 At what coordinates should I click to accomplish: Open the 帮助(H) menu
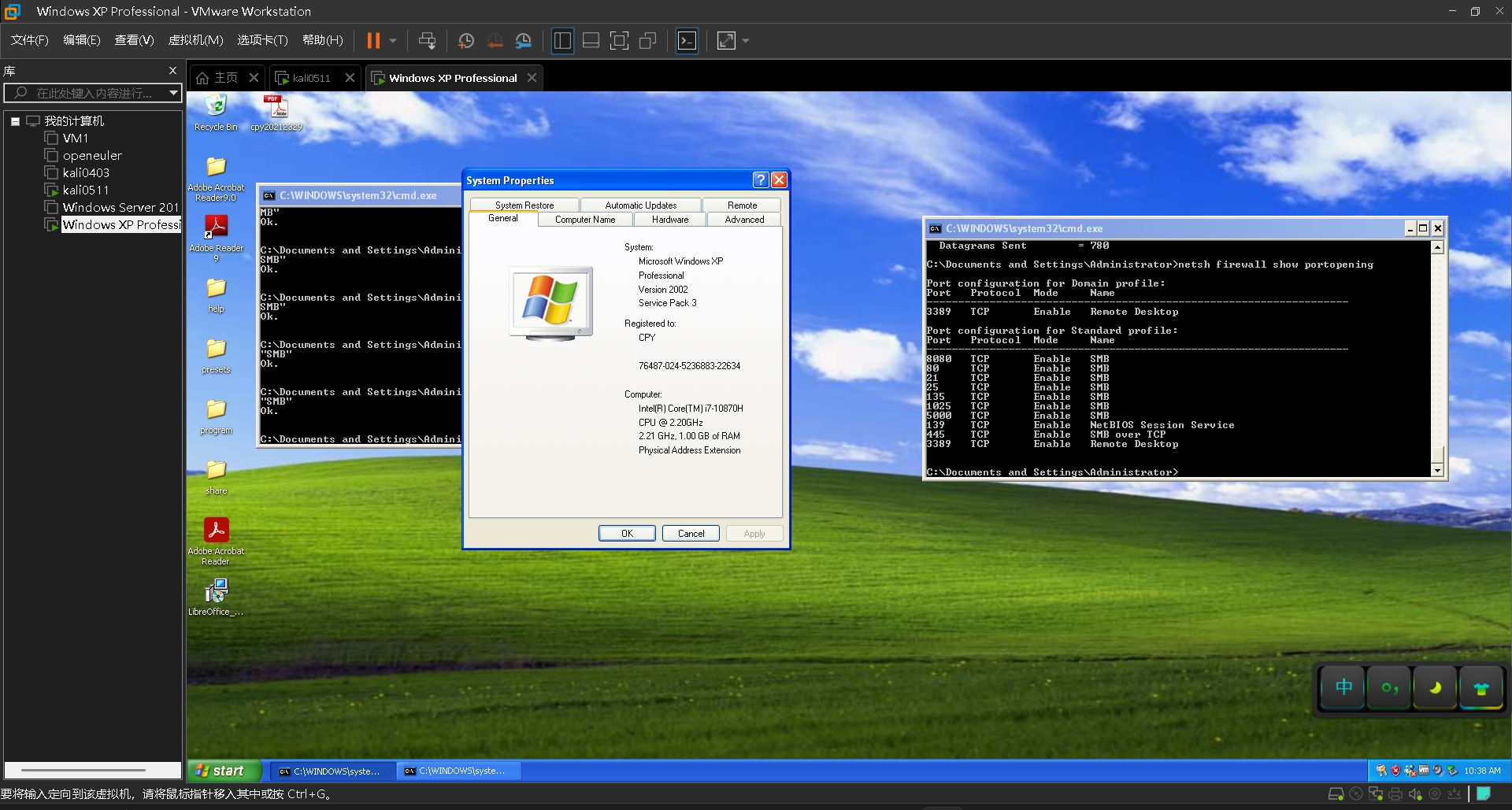323,40
